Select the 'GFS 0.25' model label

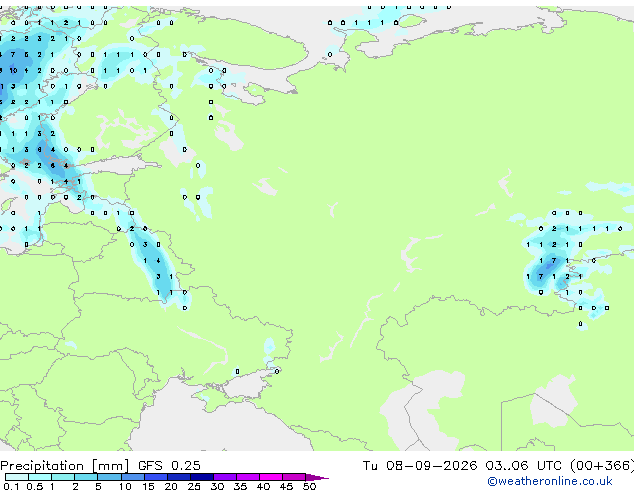(169, 466)
